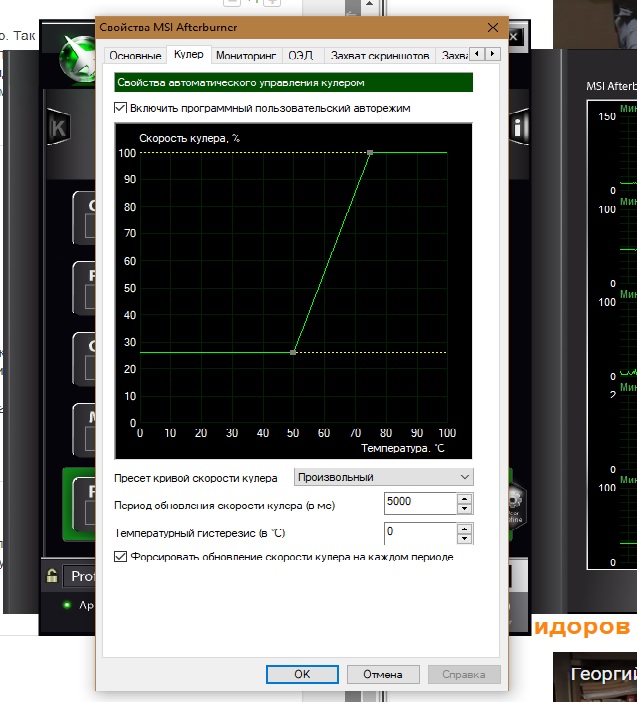Screen dimensions: 637x702
Task: Toggle software user-defined auto fan mode checkbox
Action: tap(120, 108)
